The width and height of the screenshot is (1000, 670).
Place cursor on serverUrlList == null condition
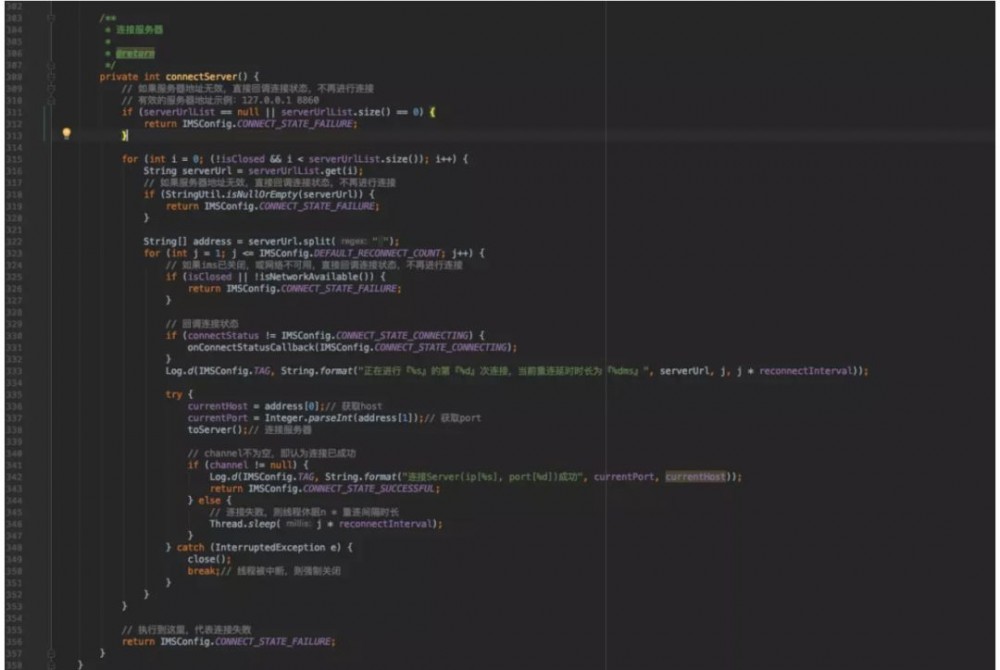coord(200,112)
